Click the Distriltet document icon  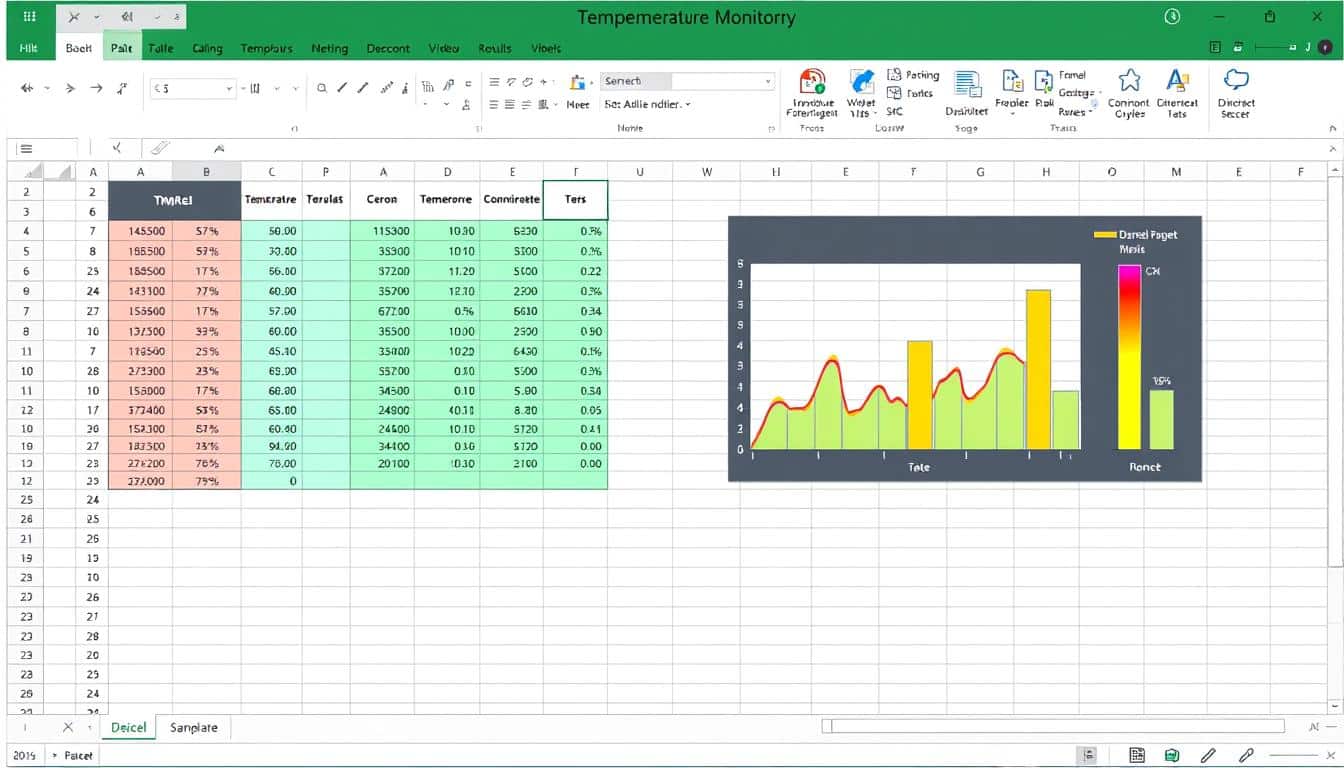pos(967,85)
